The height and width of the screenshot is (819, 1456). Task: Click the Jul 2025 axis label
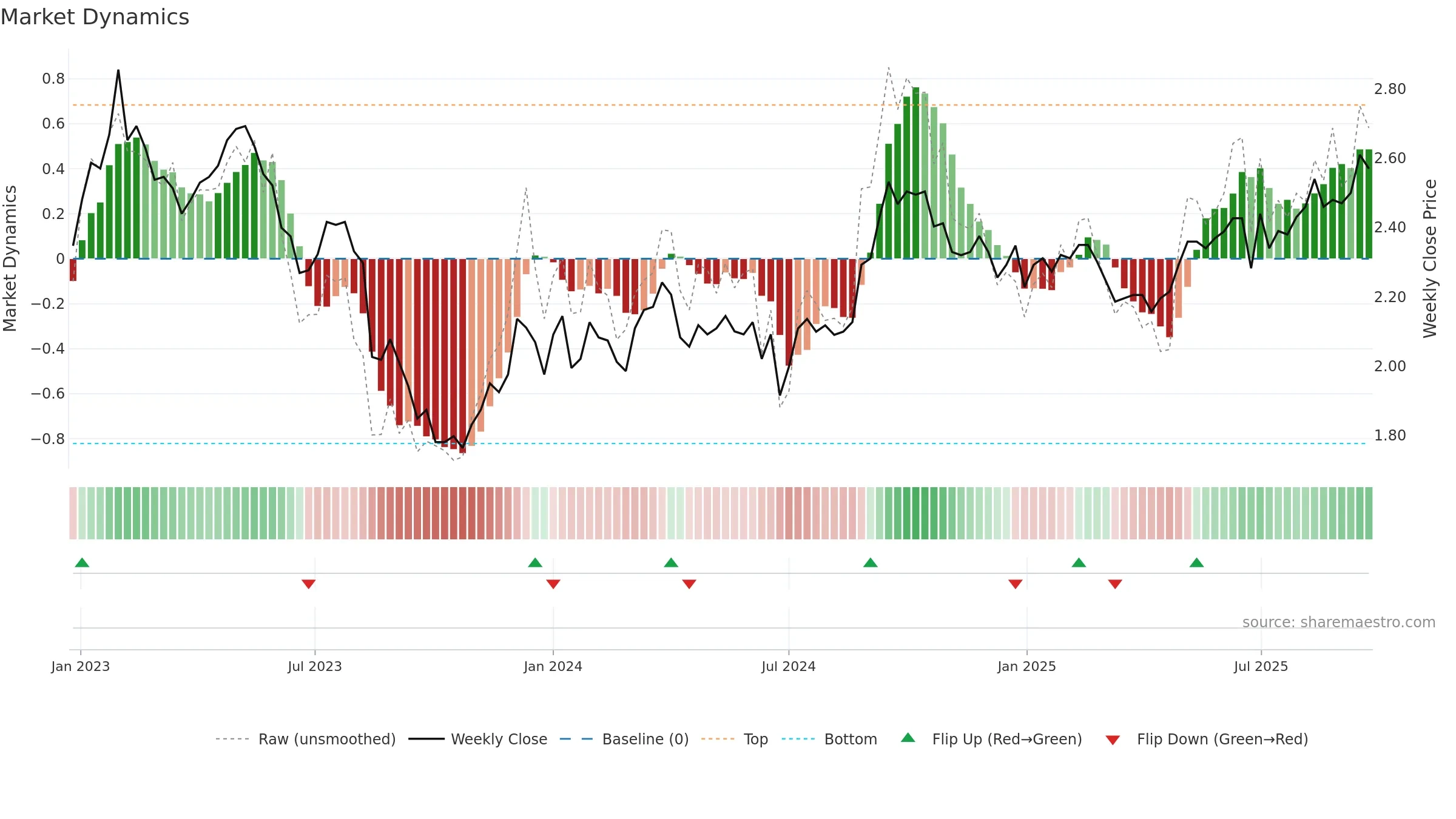pos(1261,666)
